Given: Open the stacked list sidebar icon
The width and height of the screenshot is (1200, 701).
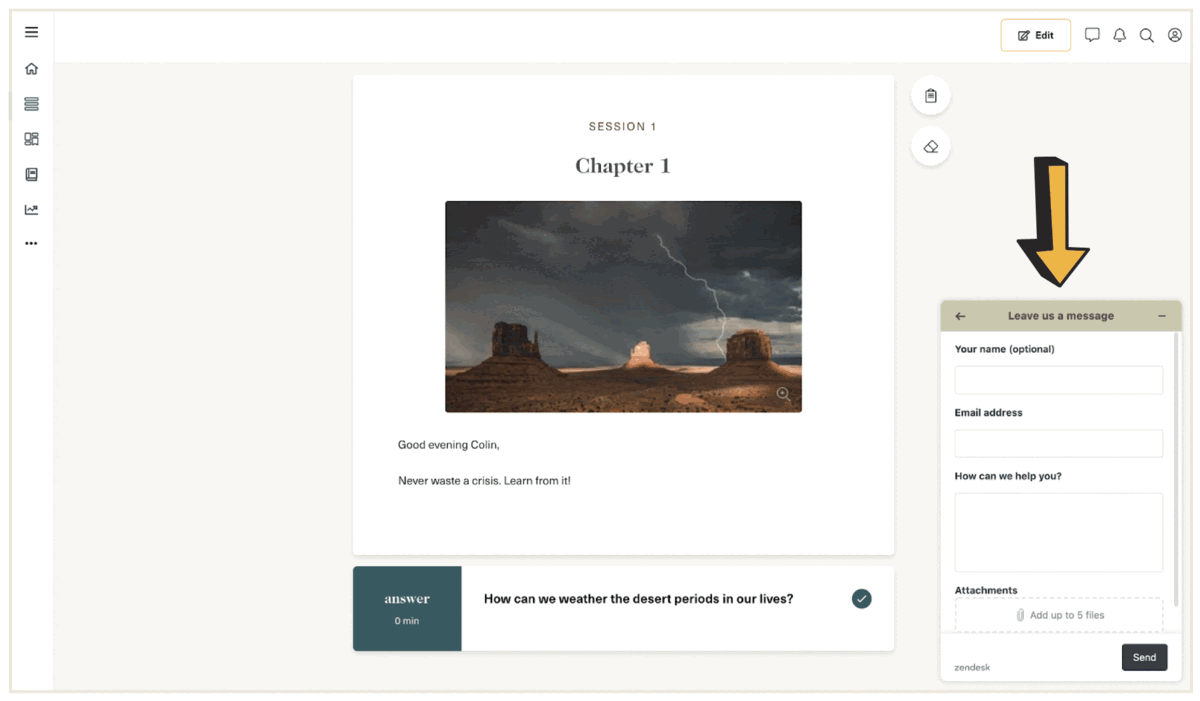Looking at the screenshot, I should point(31,104).
